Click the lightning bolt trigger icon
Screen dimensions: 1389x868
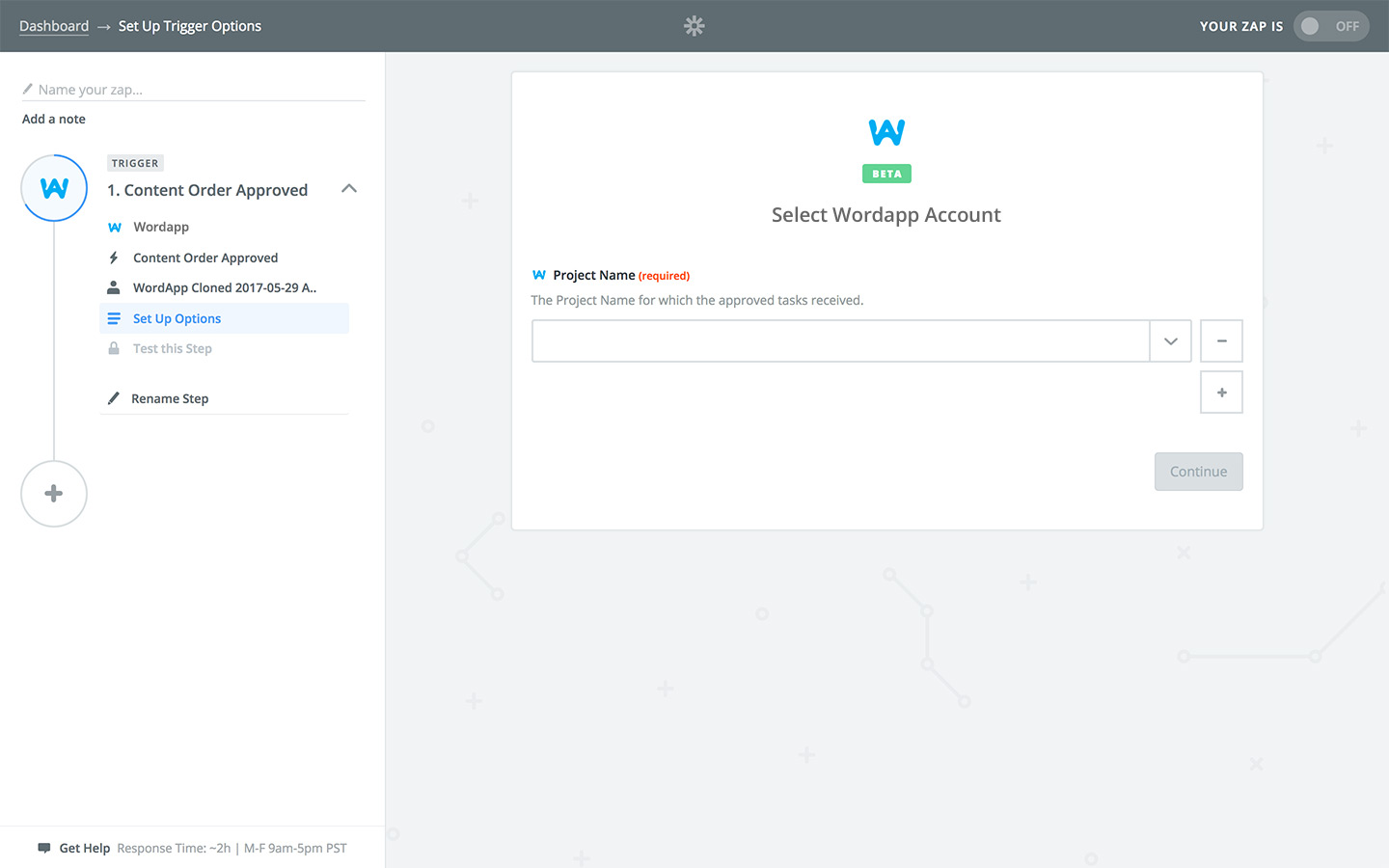pyautogui.click(x=114, y=258)
